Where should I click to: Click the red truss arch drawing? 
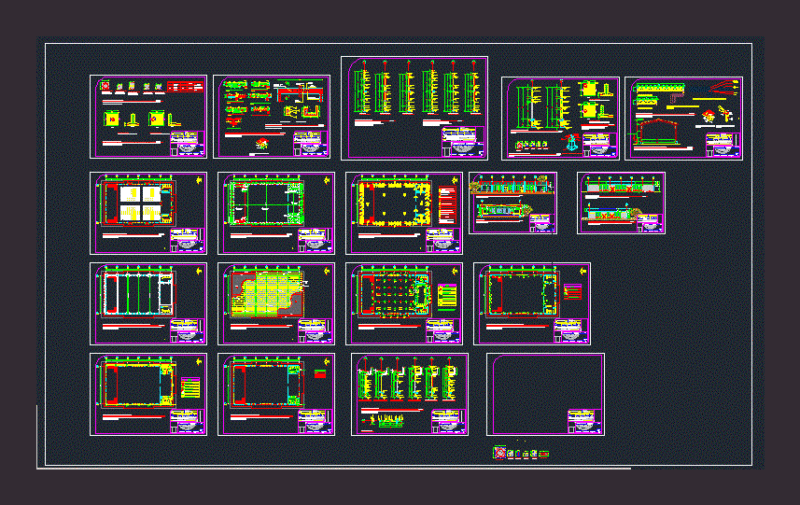[x=658, y=132]
